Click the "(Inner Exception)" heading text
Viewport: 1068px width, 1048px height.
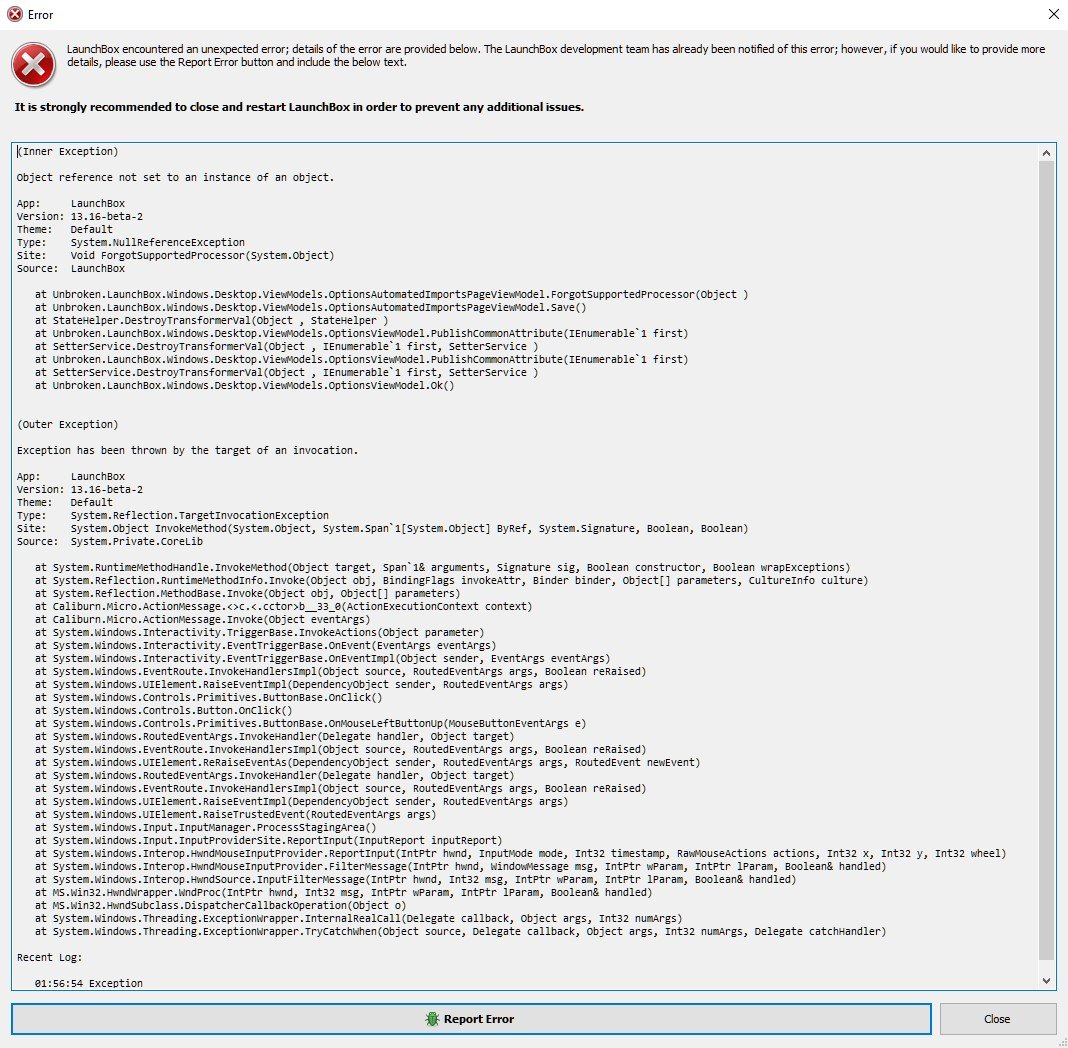(67, 151)
